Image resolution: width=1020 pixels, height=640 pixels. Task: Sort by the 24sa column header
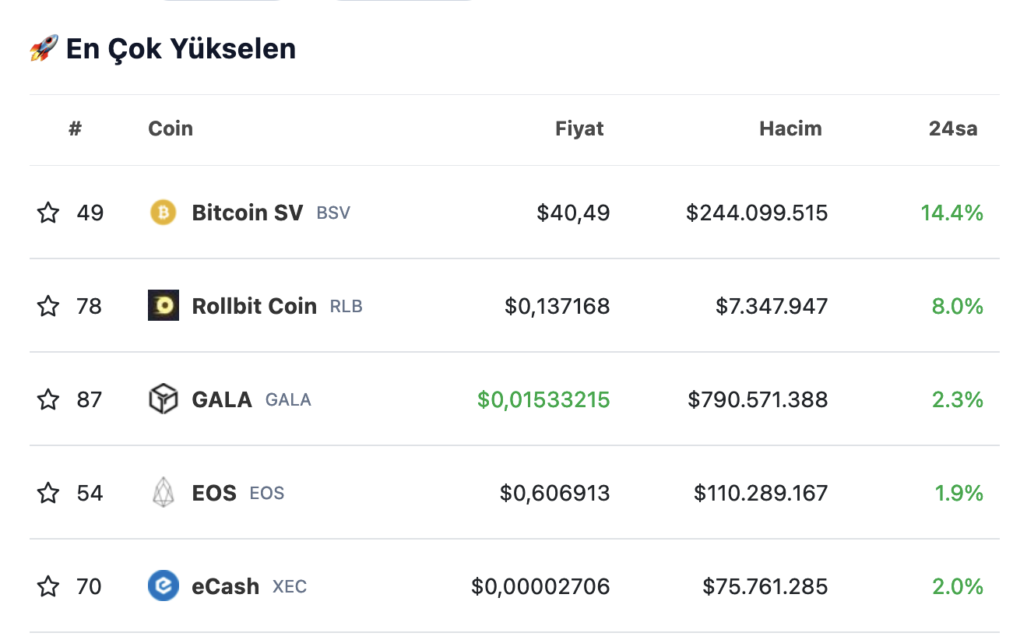coord(953,129)
